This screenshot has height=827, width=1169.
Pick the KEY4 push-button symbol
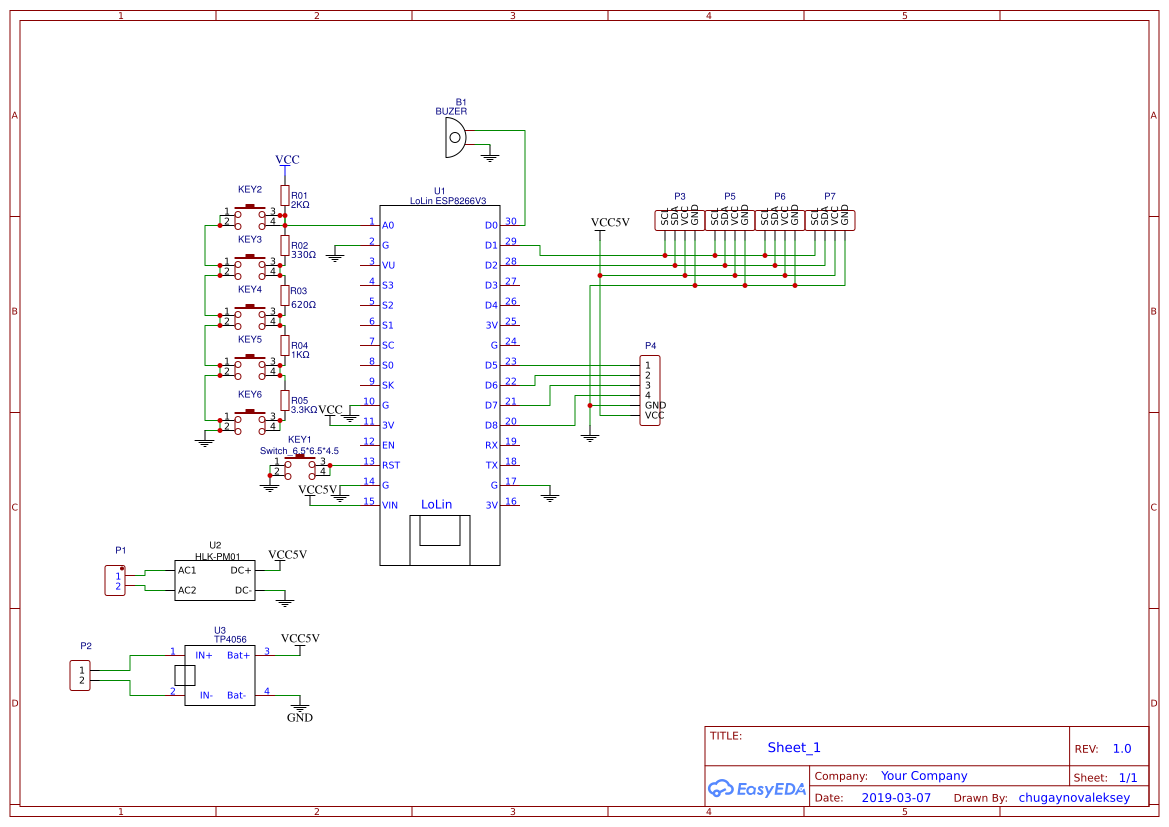pos(250,317)
